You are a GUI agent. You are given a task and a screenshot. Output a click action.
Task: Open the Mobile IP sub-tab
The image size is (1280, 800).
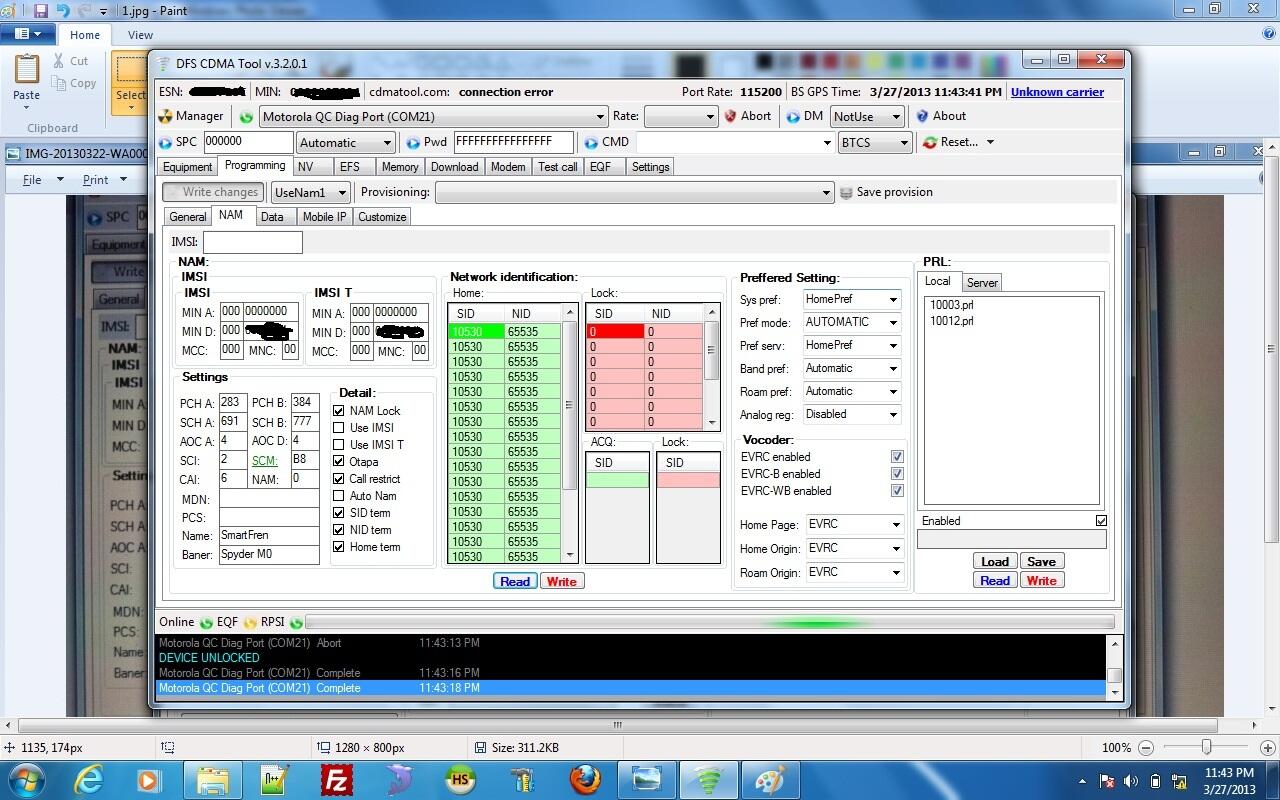[324, 217]
